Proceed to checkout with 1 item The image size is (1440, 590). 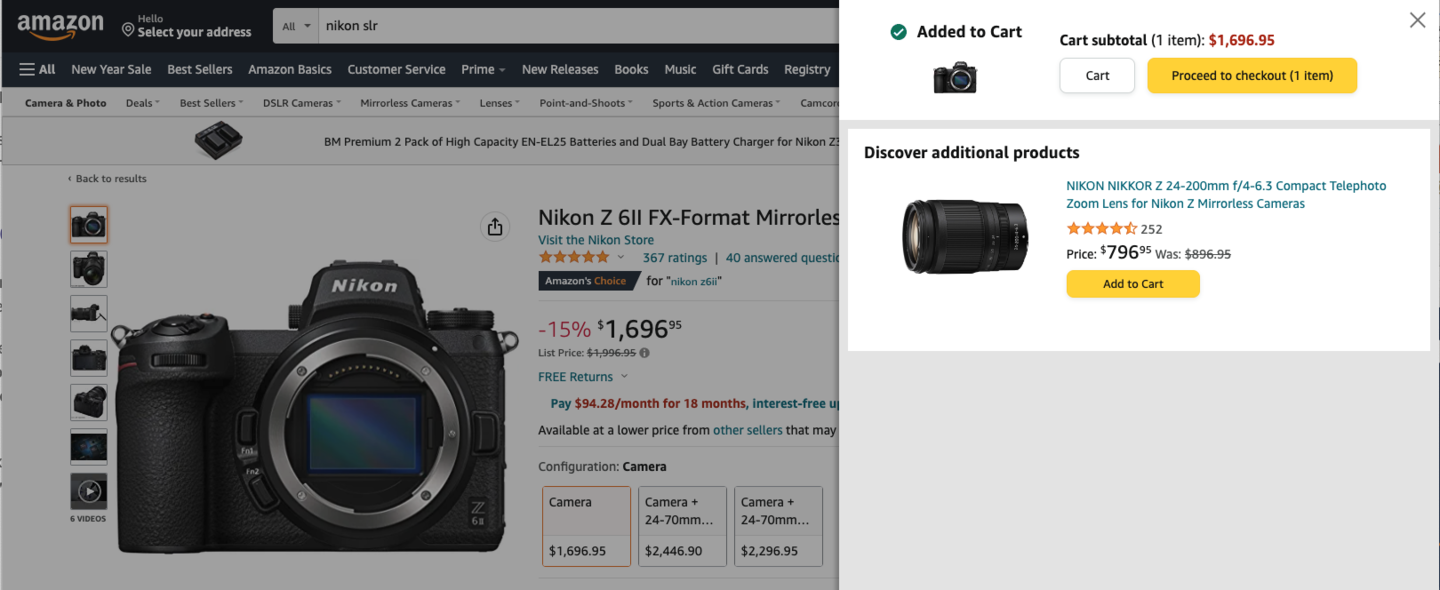point(1252,75)
